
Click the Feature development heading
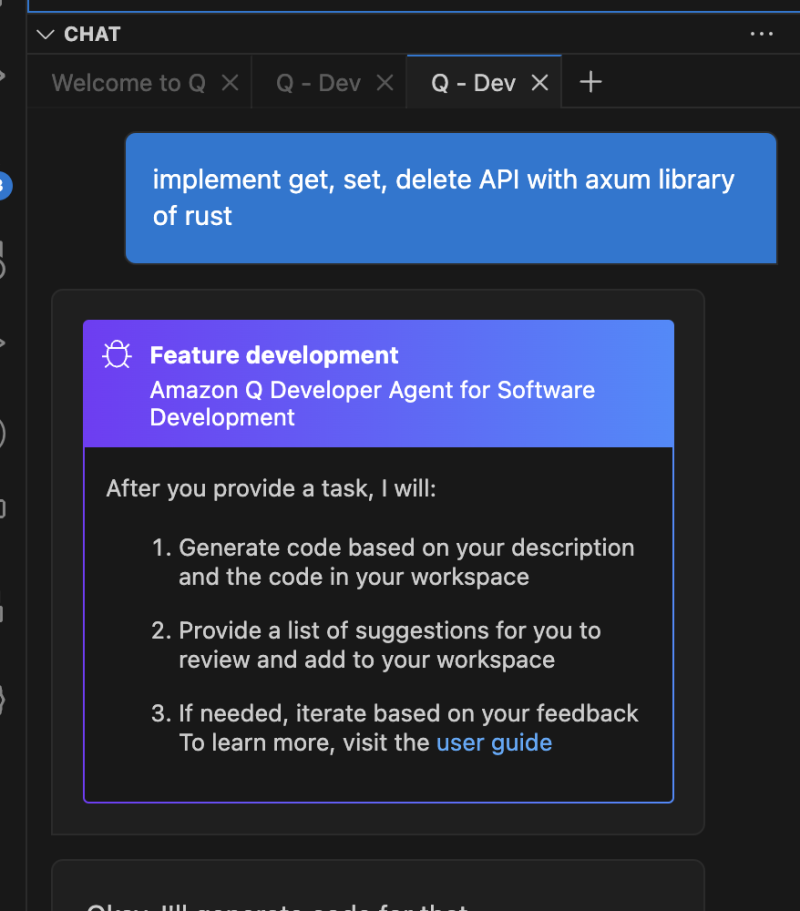(274, 355)
